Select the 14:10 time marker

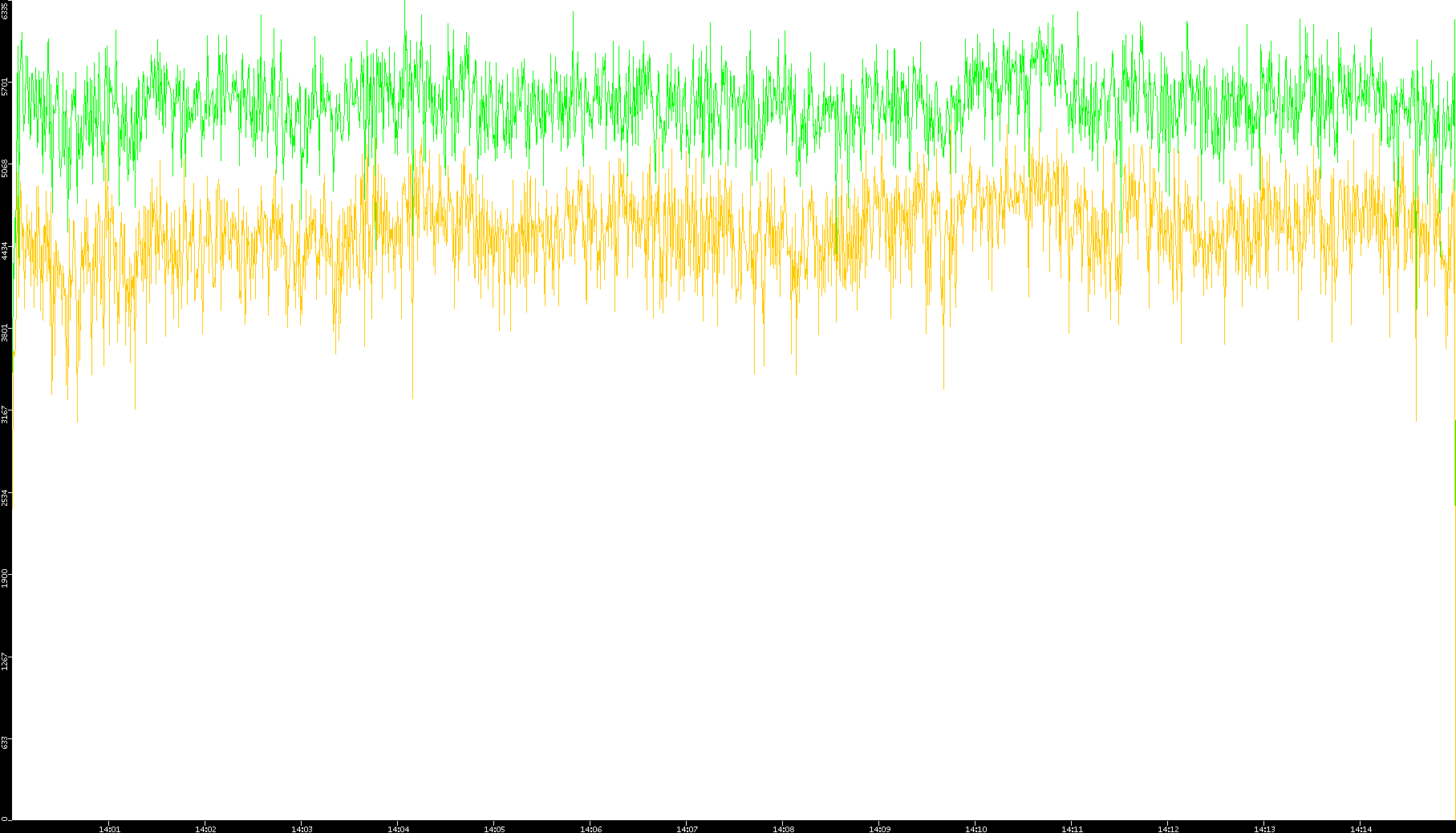tap(975, 828)
